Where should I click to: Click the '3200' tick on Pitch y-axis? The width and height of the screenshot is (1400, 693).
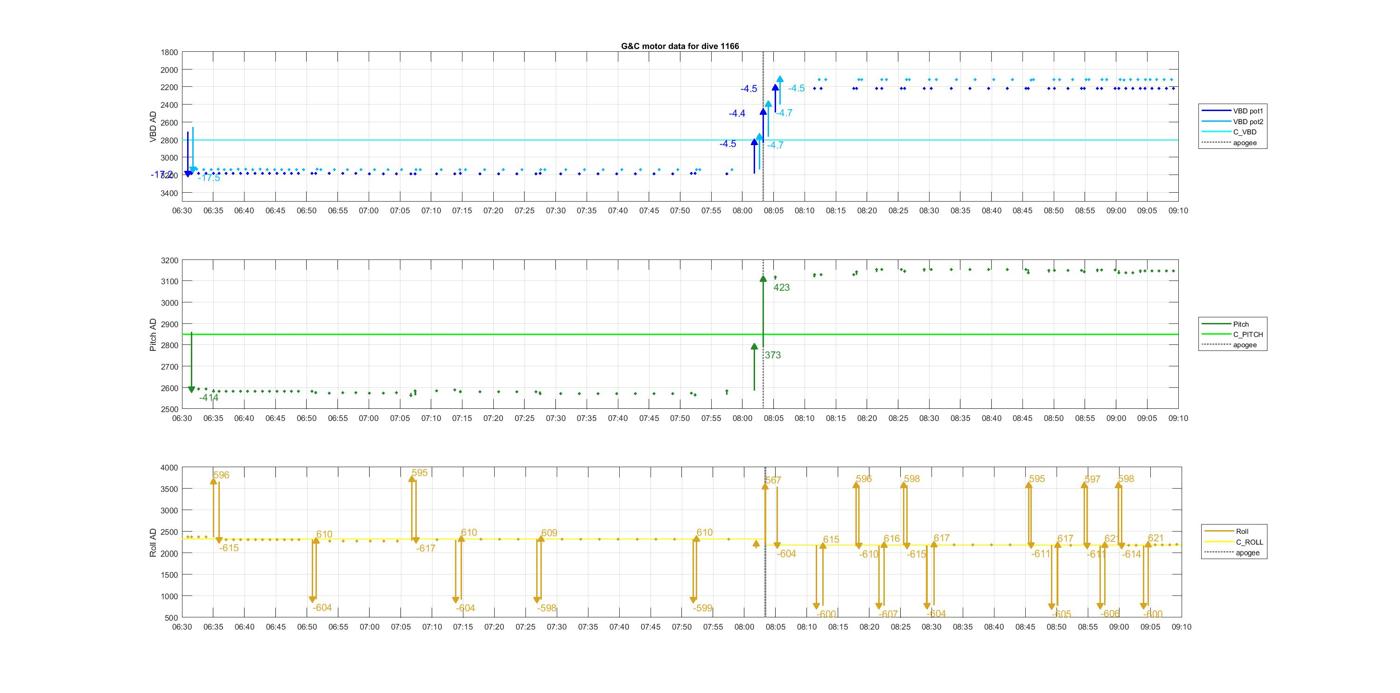tap(169, 260)
